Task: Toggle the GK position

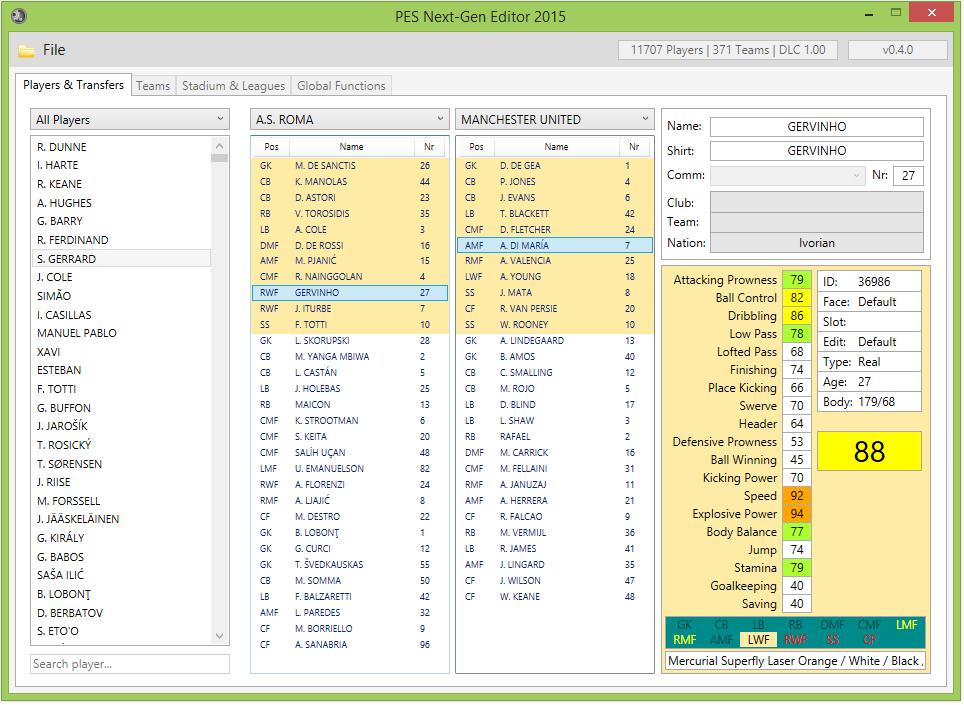Action: [684, 624]
